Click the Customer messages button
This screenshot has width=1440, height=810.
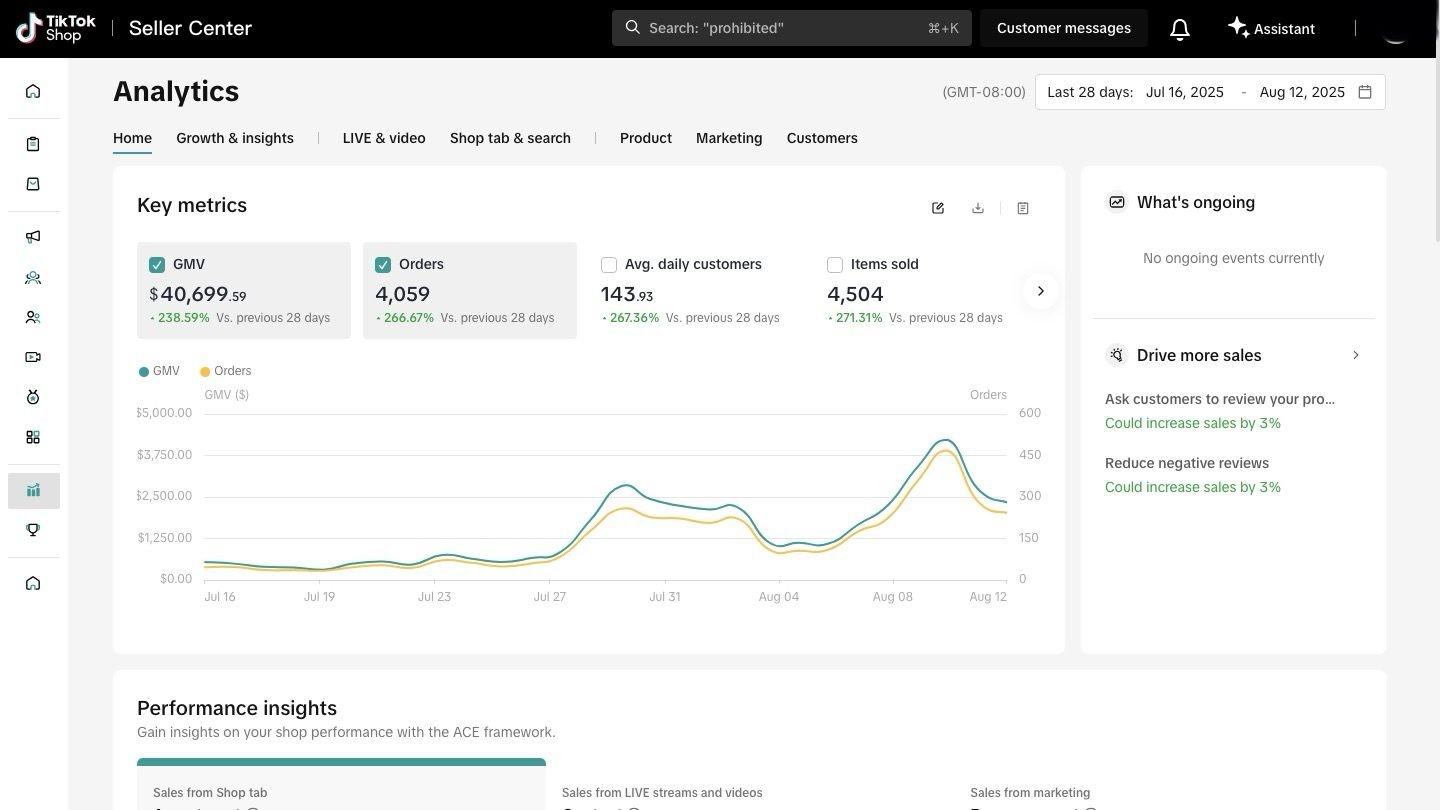1063,28
